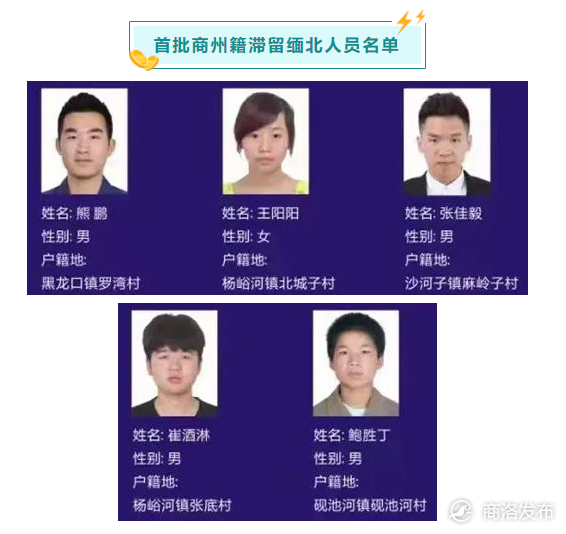Open the ID photo above 姓名: 崔酒淋
566x534 pixels.
tap(175, 363)
